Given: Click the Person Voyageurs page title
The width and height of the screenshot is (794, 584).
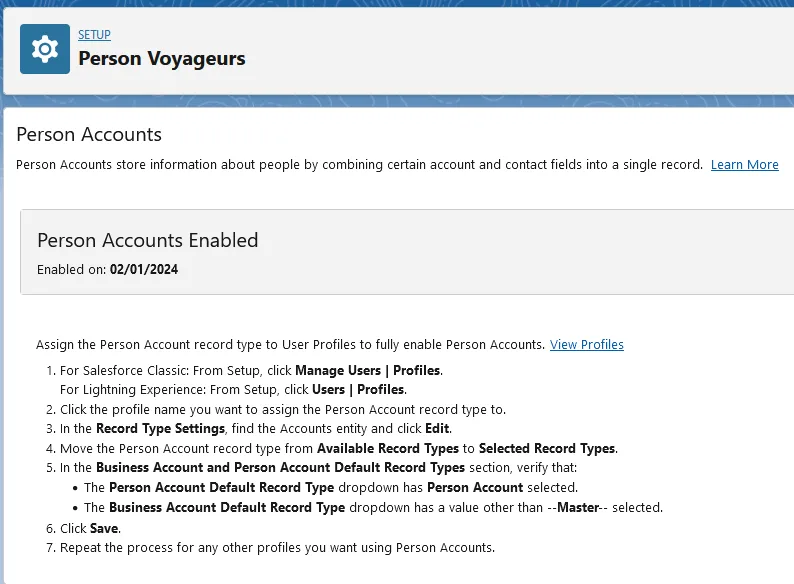Looking at the screenshot, I should (x=162, y=58).
